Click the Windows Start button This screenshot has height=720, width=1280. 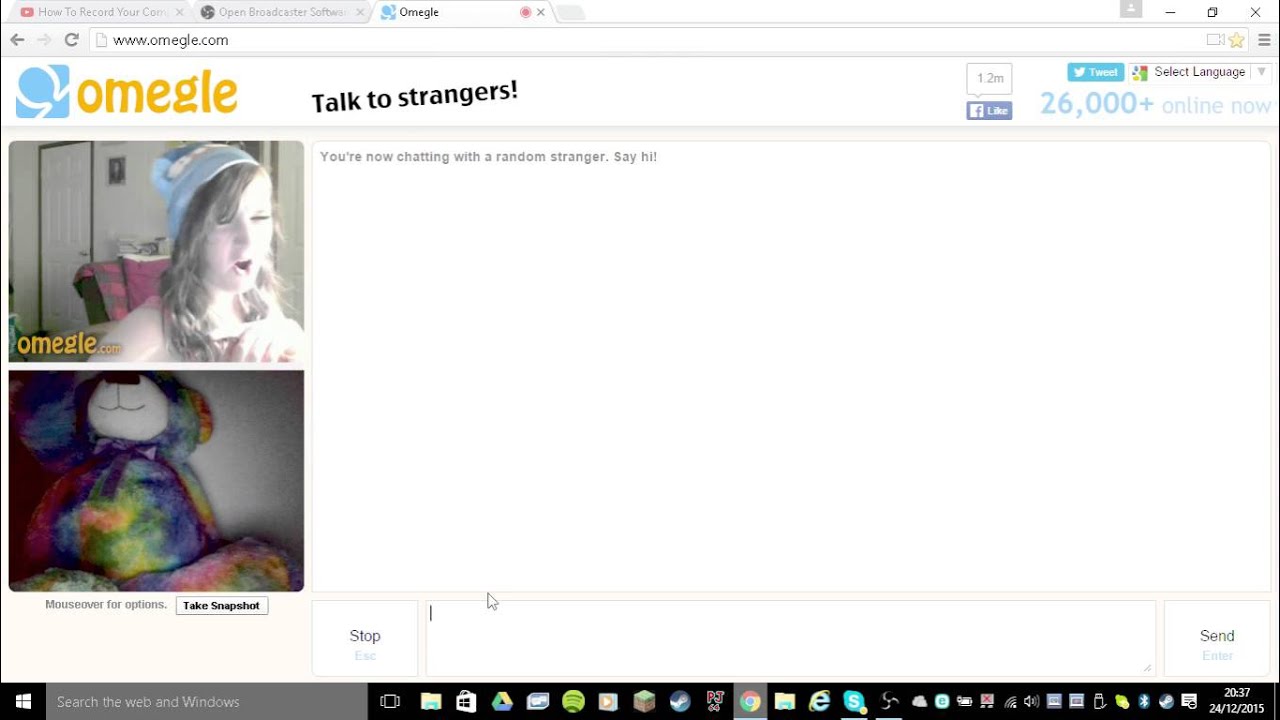pos(23,701)
